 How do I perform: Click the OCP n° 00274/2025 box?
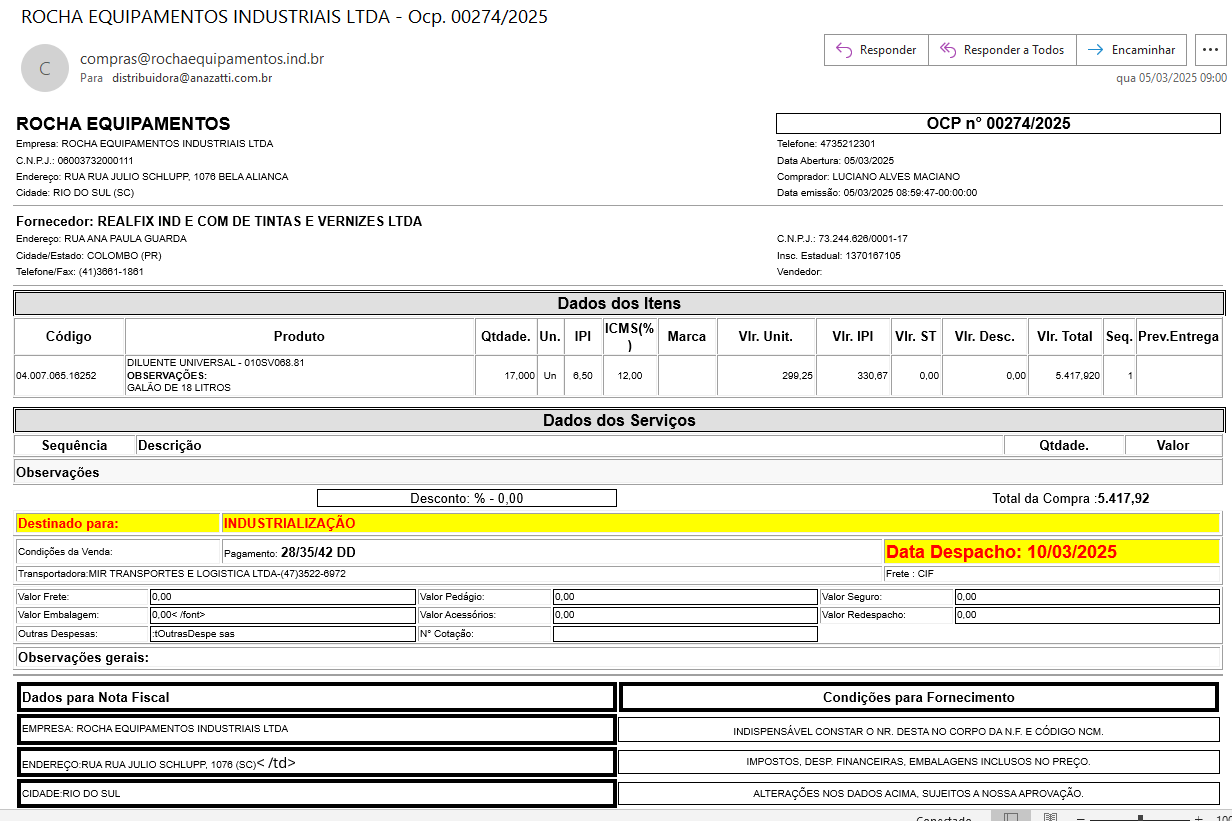click(x=998, y=124)
